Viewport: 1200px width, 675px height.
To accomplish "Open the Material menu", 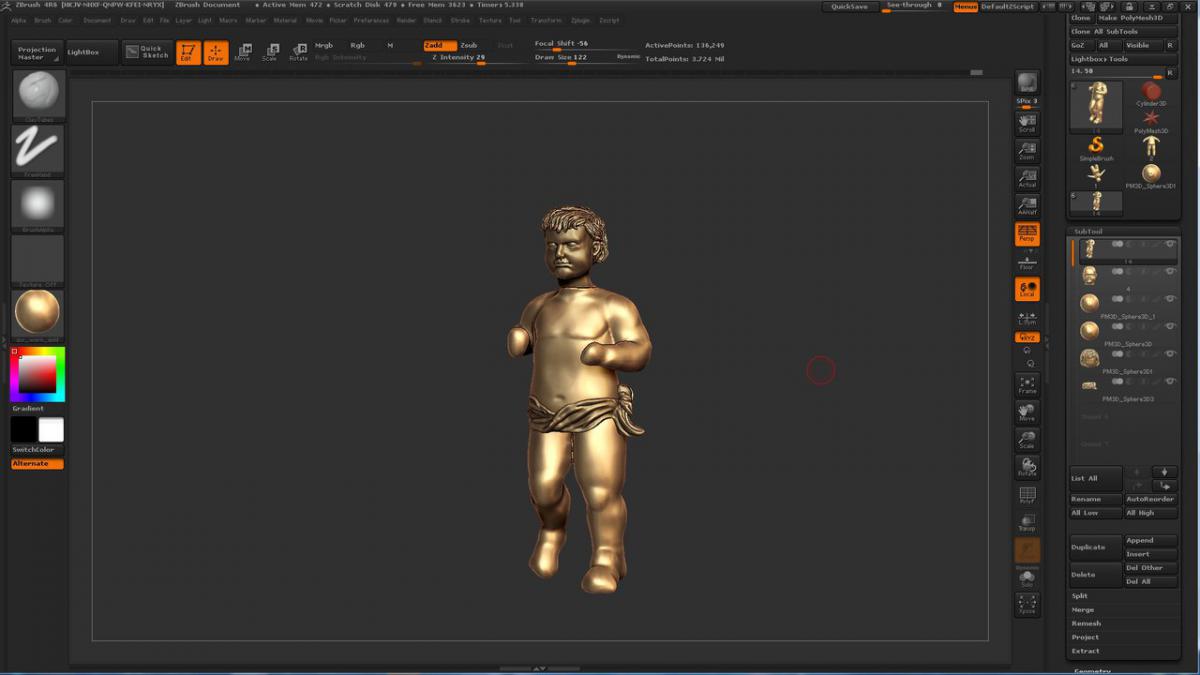I will pos(285,20).
